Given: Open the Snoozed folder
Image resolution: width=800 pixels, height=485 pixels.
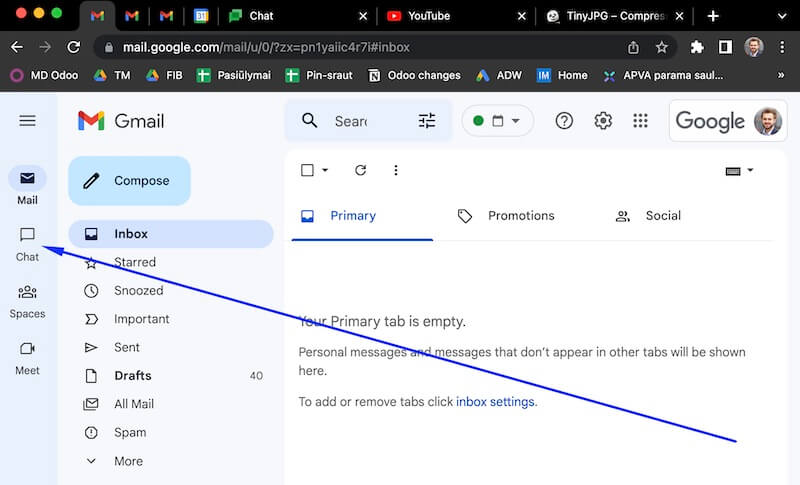Looking at the screenshot, I should 171,291.
